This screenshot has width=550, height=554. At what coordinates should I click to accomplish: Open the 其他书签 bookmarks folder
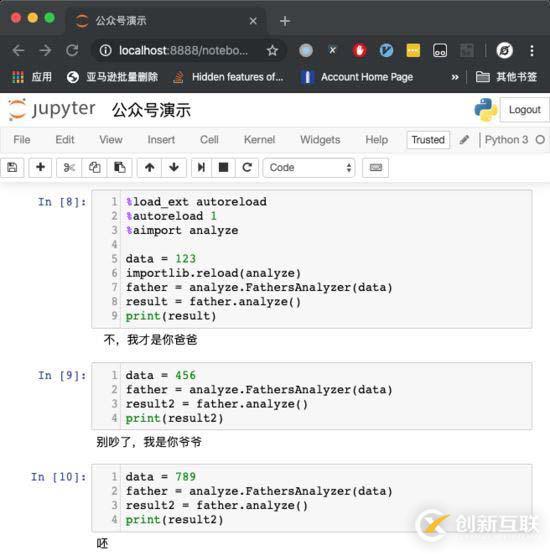tap(506, 77)
